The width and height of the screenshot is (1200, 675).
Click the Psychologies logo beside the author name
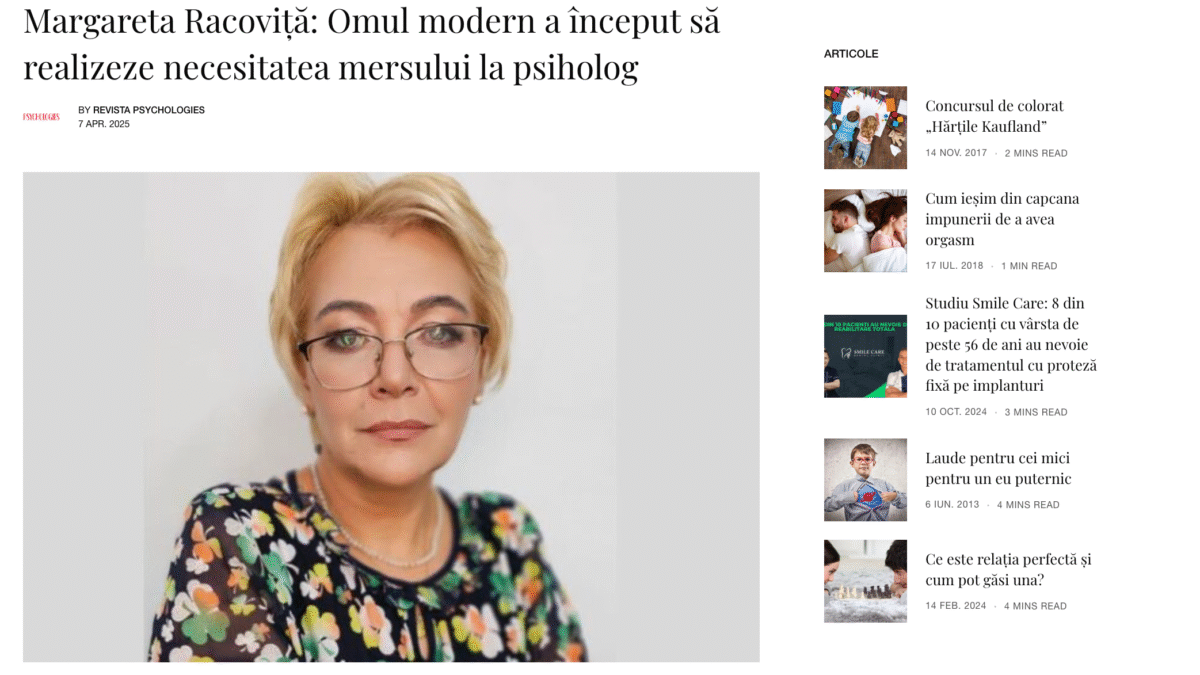(x=41, y=117)
